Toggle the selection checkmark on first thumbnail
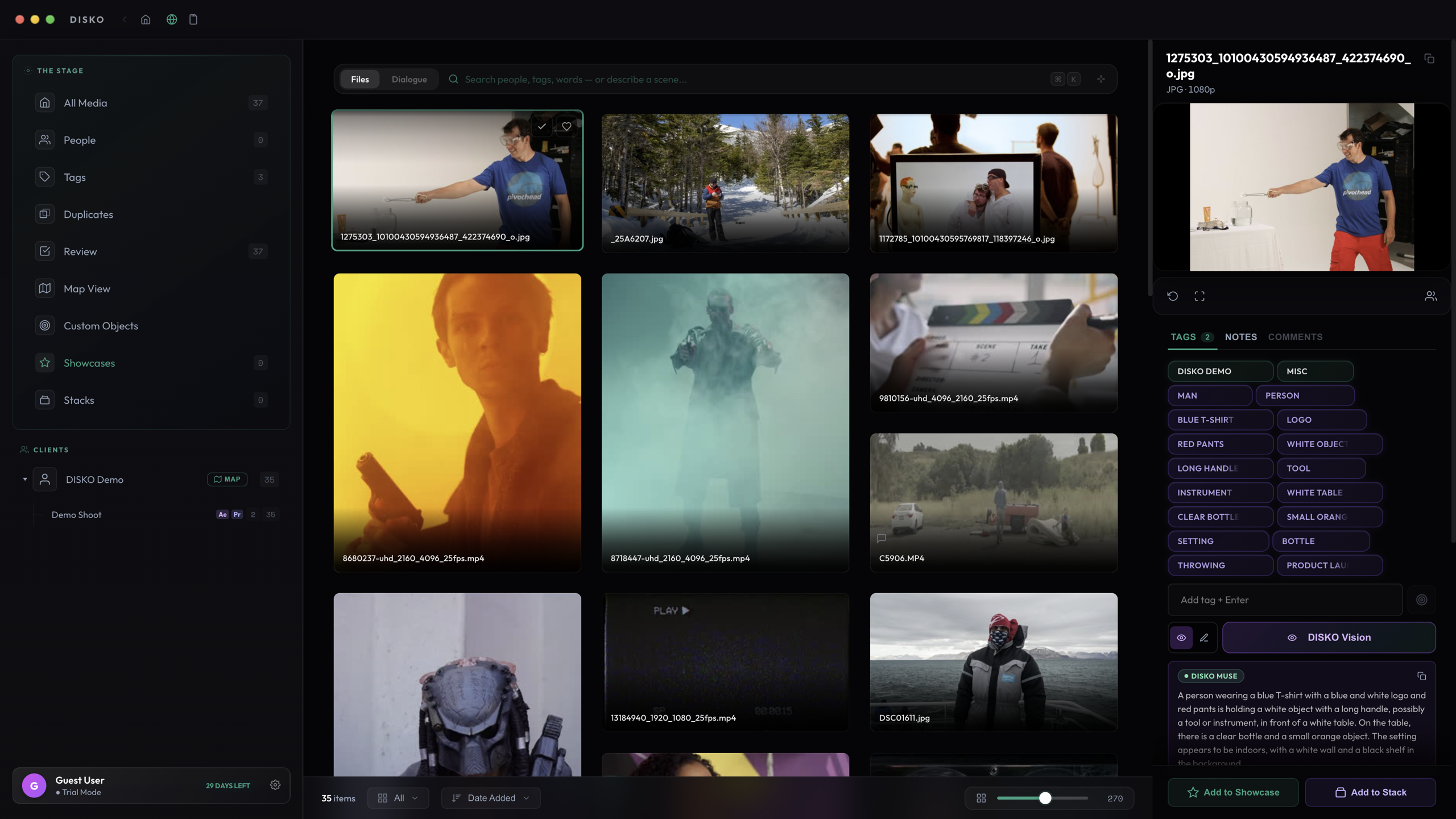This screenshot has width=1456, height=819. click(541, 126)
